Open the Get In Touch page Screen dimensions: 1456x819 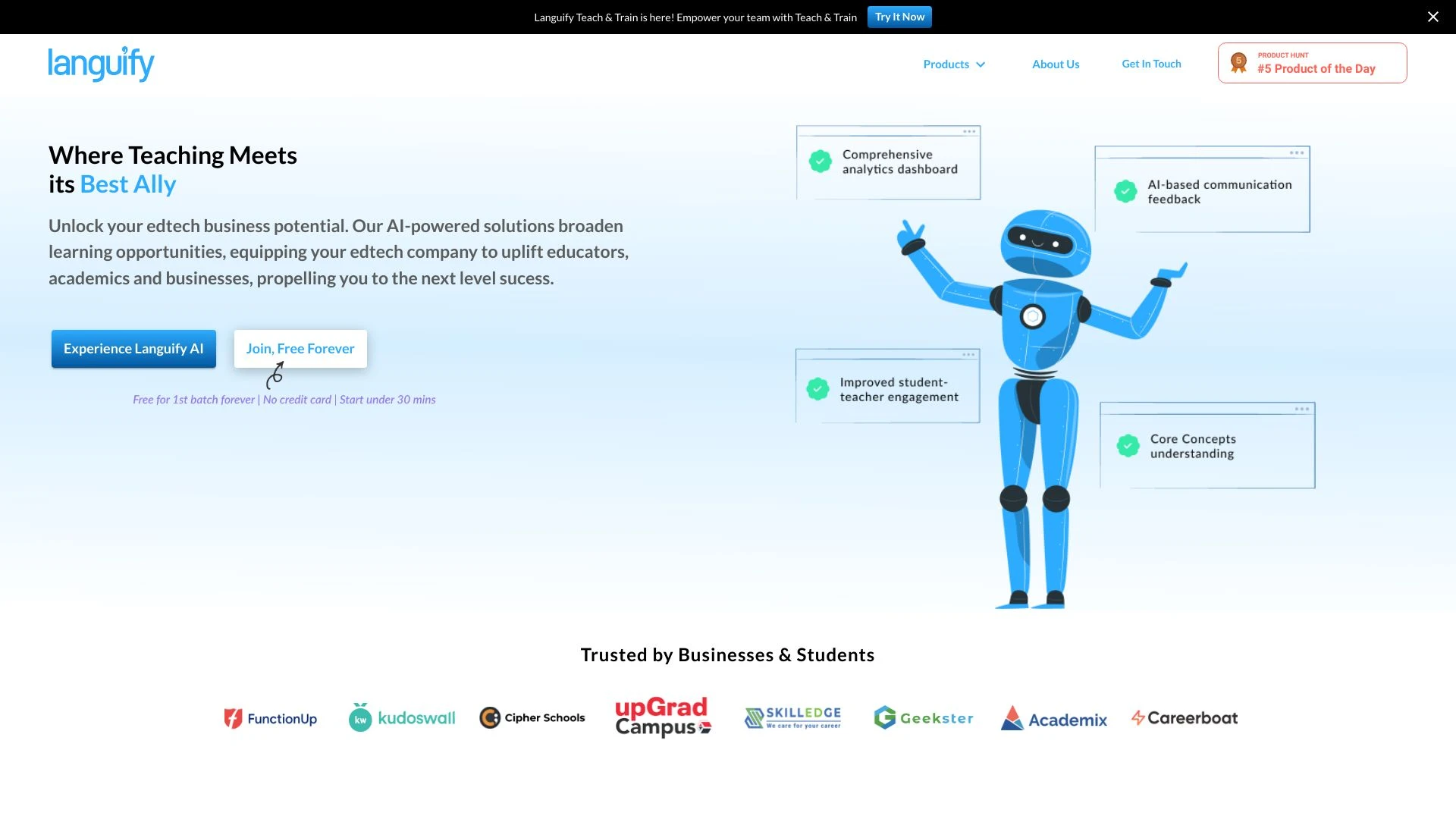click(1151, 64)
